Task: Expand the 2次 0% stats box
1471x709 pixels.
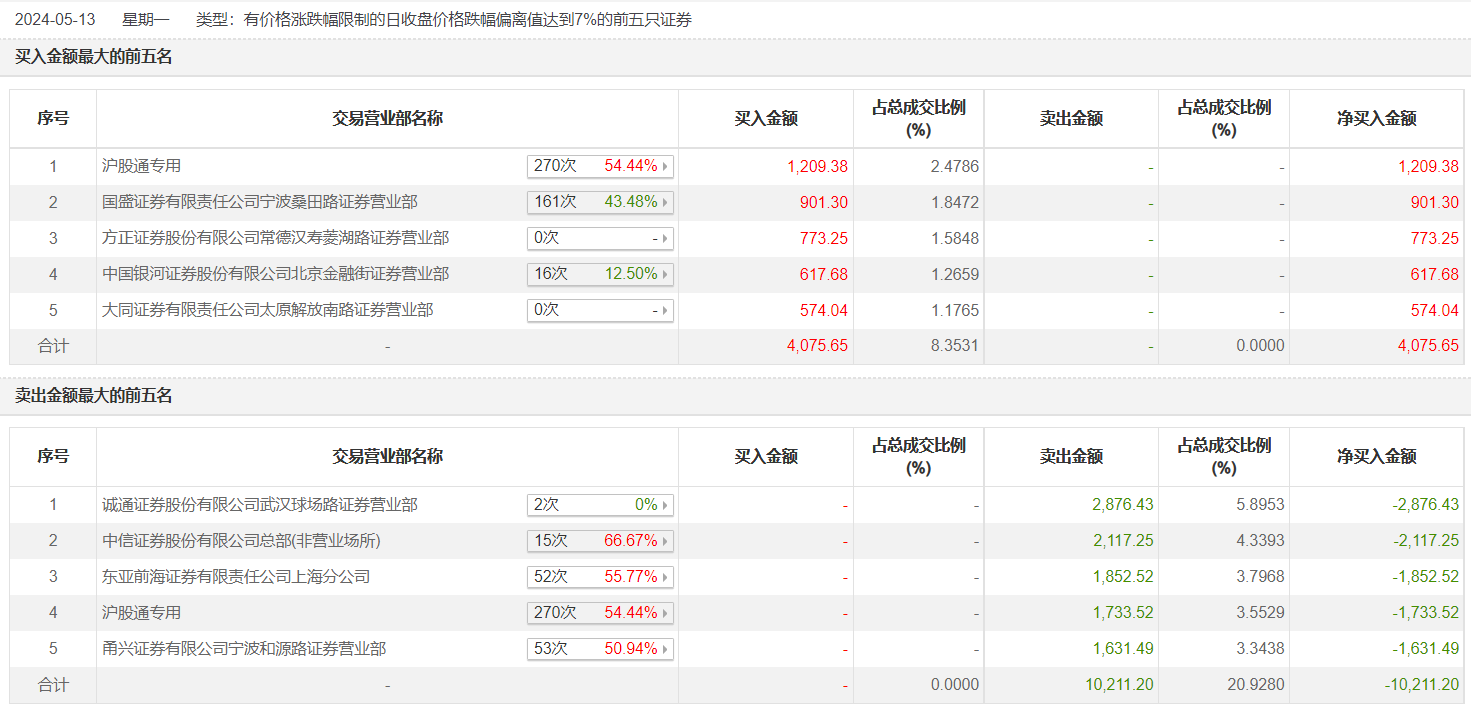Action: [600, 505]
